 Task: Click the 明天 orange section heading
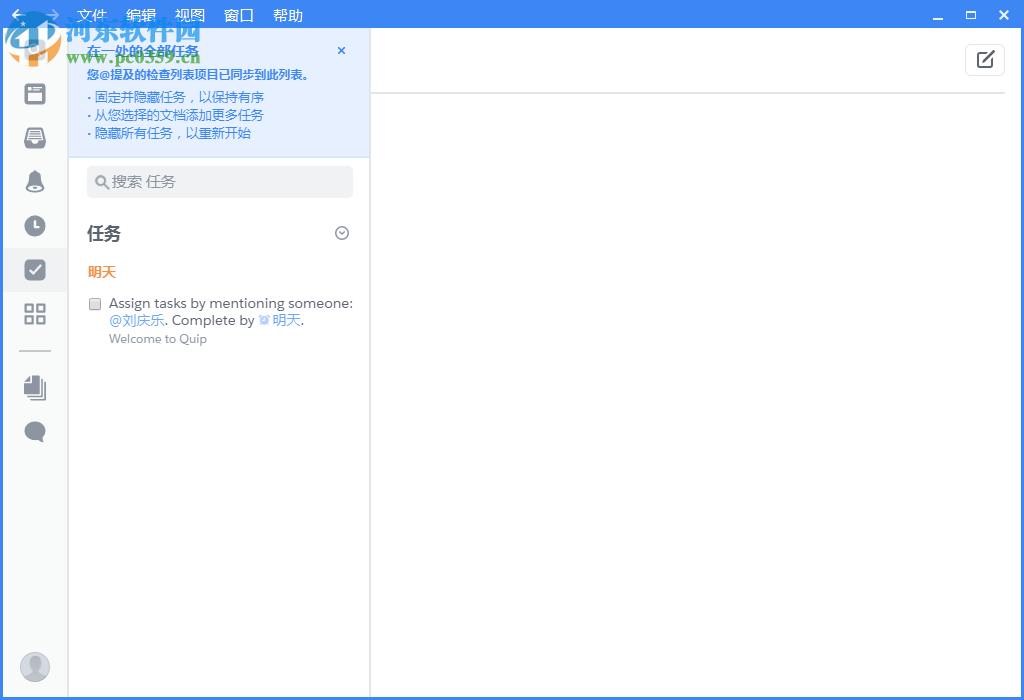pyautogui.click(x=102, y=272)
